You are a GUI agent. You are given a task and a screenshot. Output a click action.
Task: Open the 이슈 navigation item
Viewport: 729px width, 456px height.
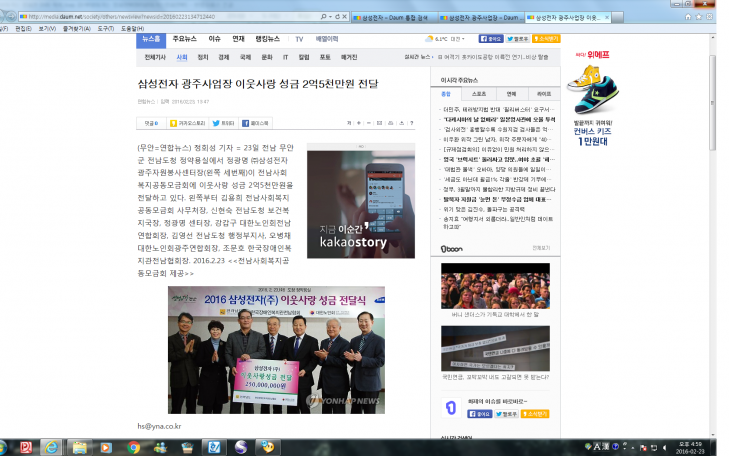pos(214,39)
